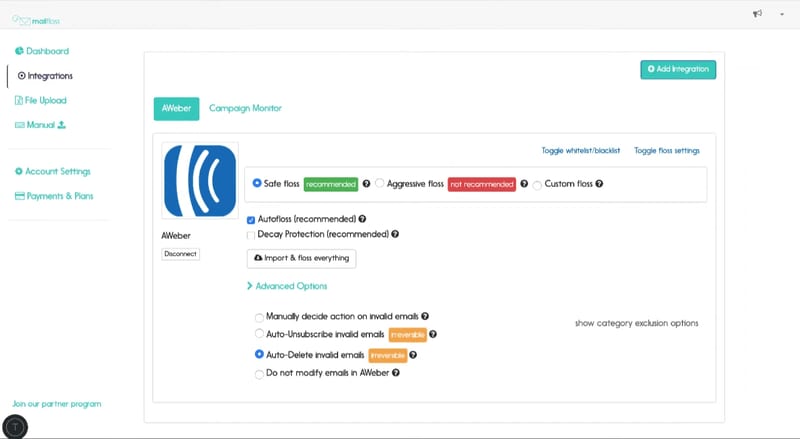Click the help icon next to Safe floss

tap(366, 184)
